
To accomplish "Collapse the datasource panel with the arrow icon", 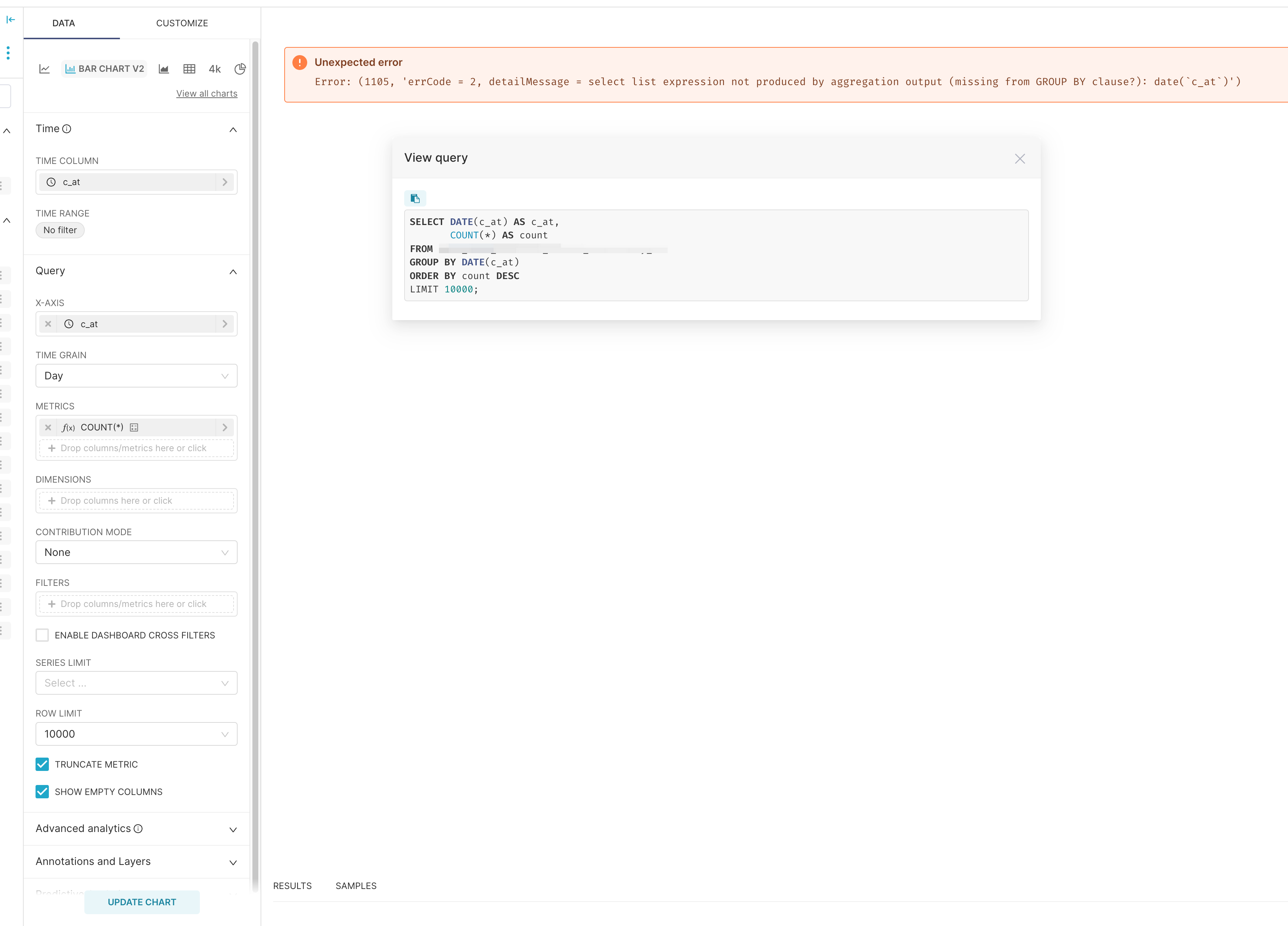I will point(11,19).
